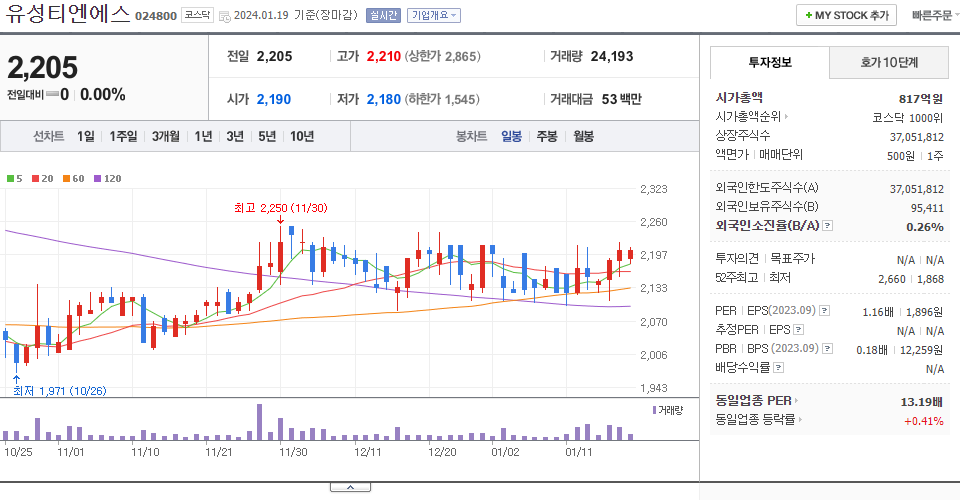Click the 시가총액 value 817억원
Screen dimensions: 960x500
point(921,99)
